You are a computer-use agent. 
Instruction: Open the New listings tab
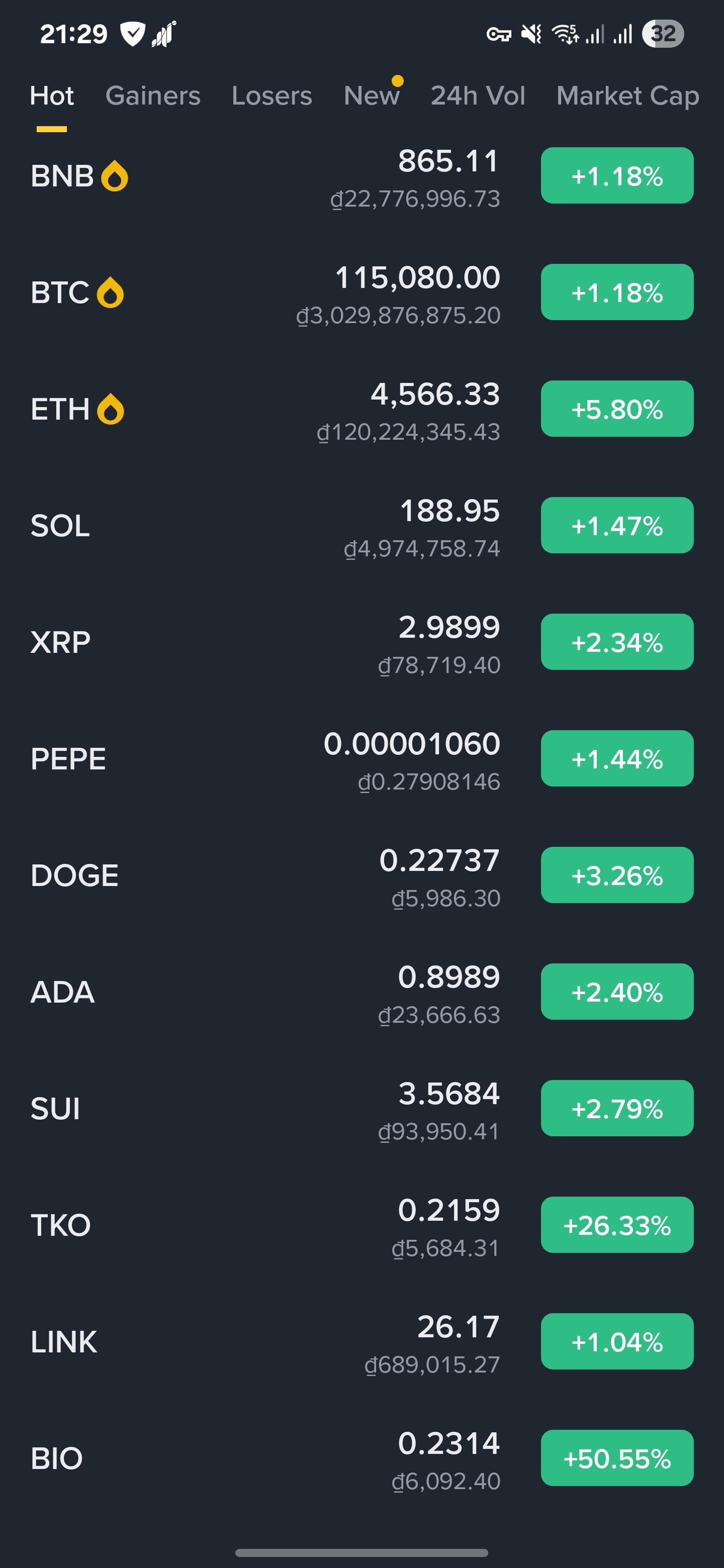tap(372, 95)
